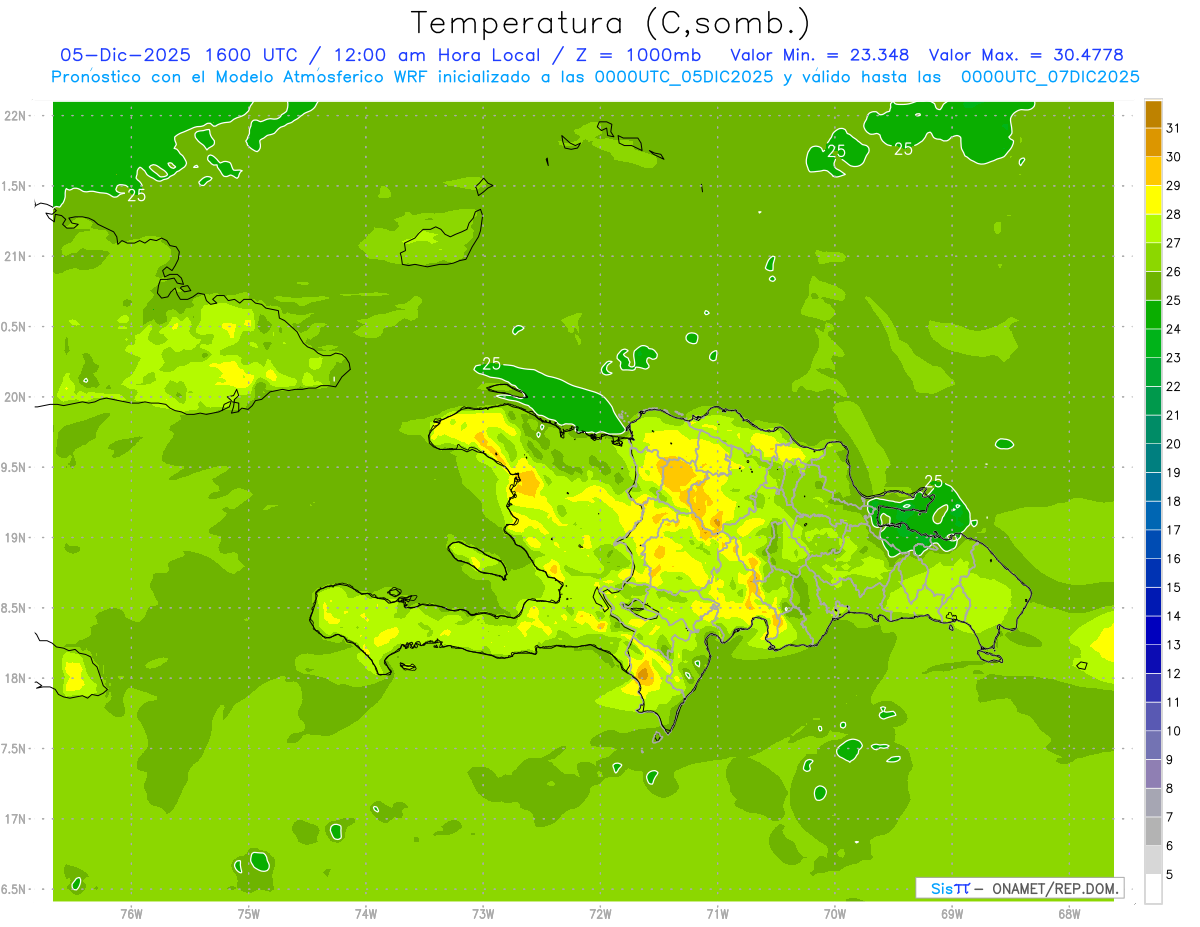Click the '72W' longitude axis label

coord(600,914)
